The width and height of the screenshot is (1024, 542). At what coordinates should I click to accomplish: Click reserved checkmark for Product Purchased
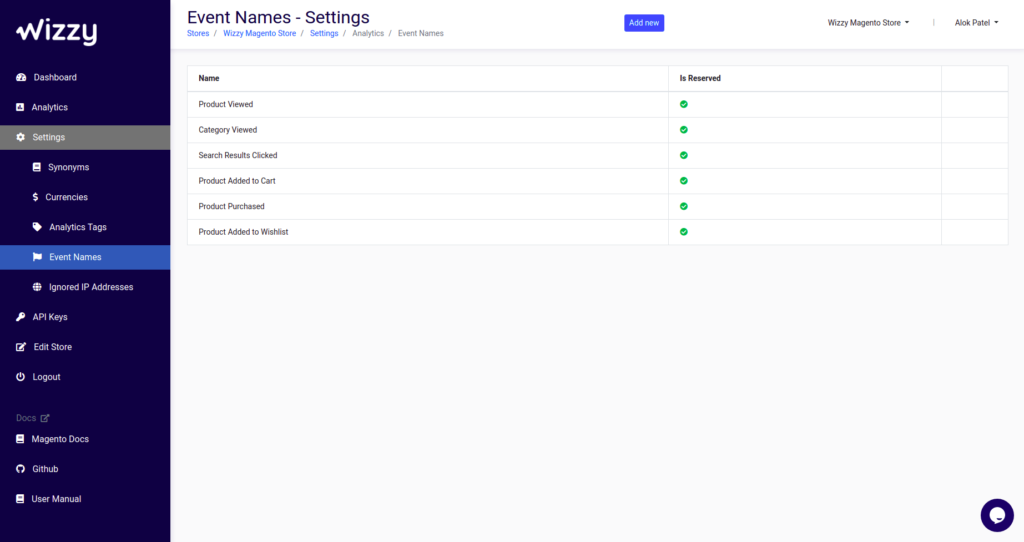[x=684, y=206]
